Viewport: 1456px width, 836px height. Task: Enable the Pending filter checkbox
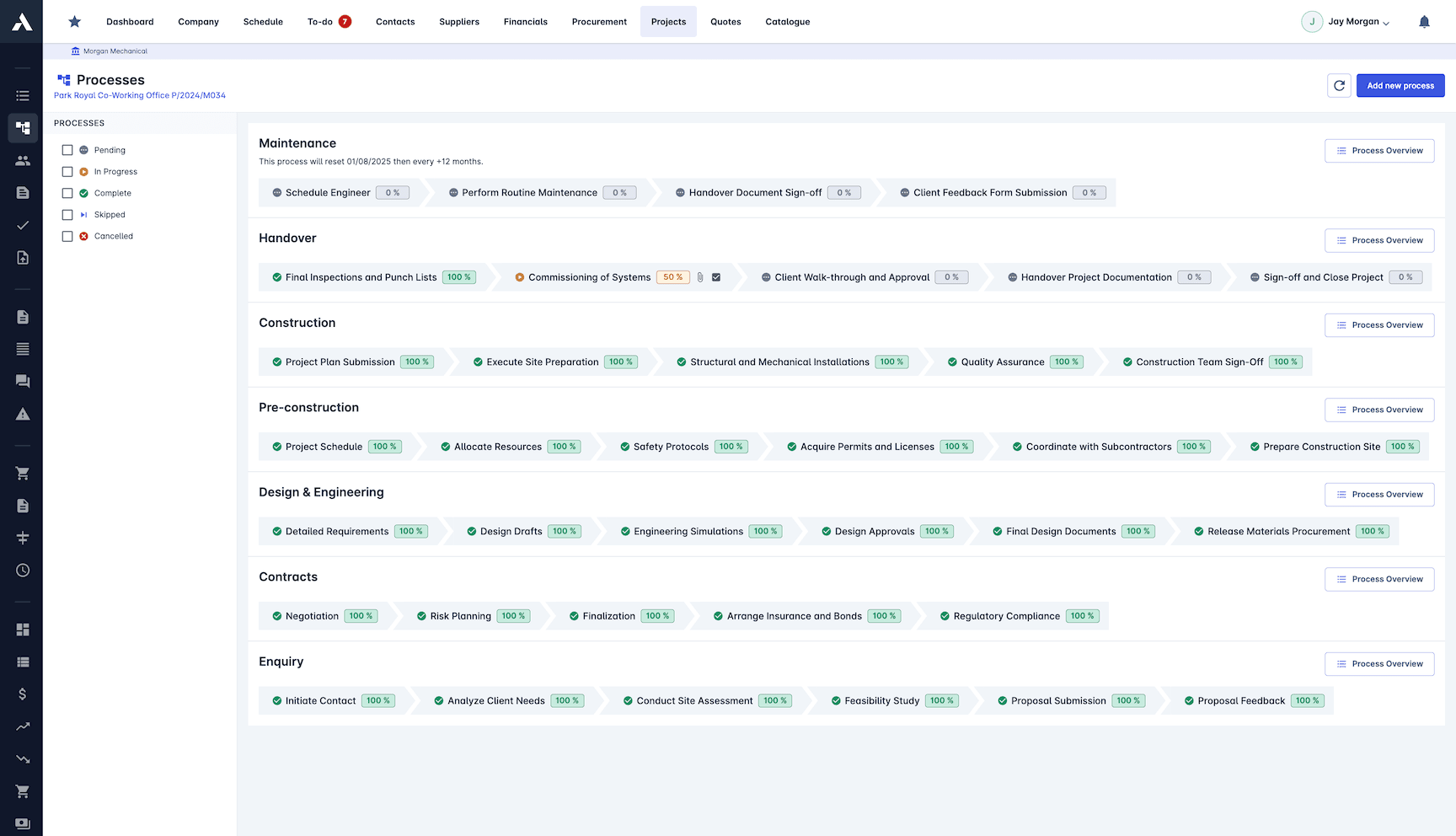(67, 149)
